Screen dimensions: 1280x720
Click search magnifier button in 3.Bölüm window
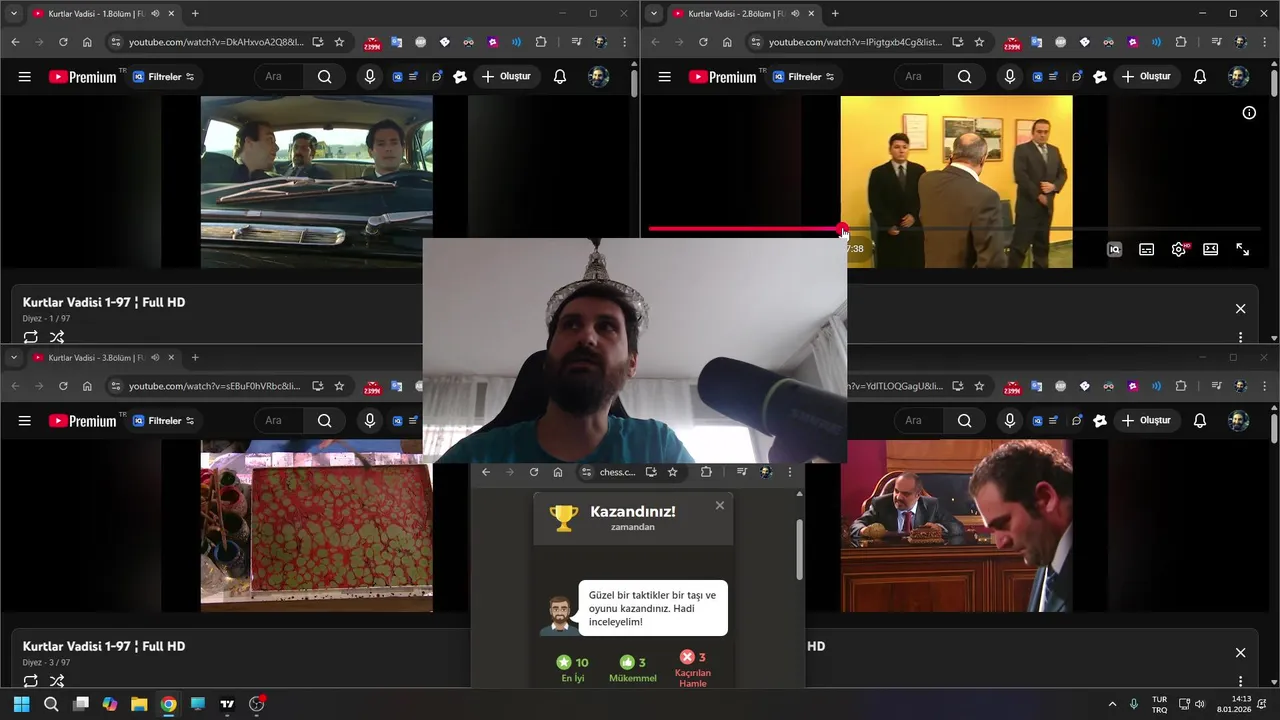[x=325, y=421]
